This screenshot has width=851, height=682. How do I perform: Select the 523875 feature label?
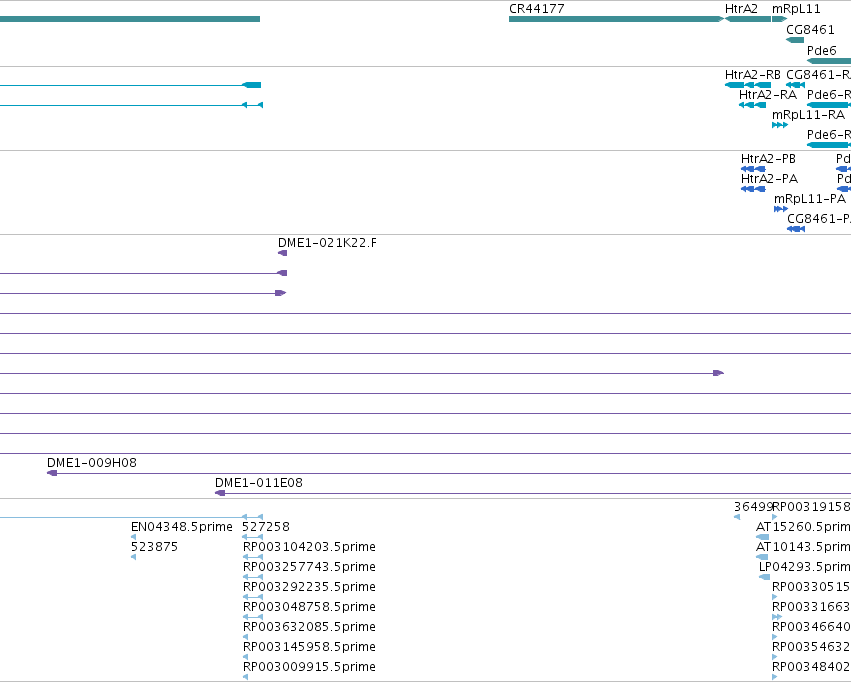tap(154, 547)
